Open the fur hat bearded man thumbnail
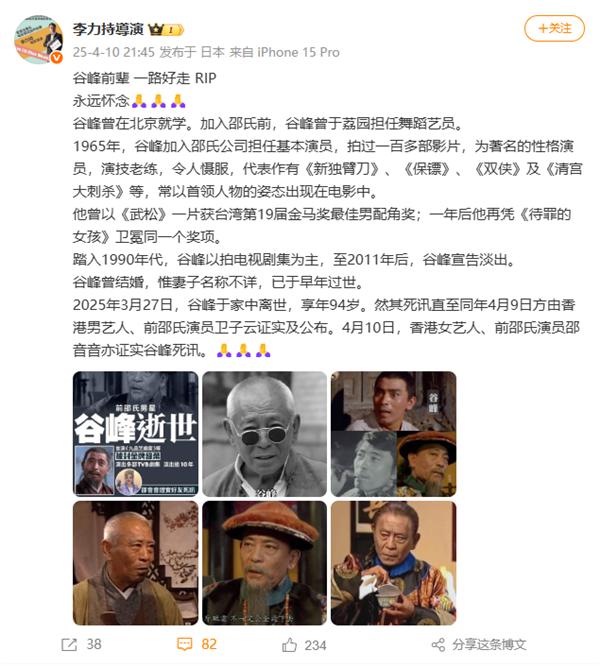The width and height of the screenshot is (600, 667). [x=264, y=563]
